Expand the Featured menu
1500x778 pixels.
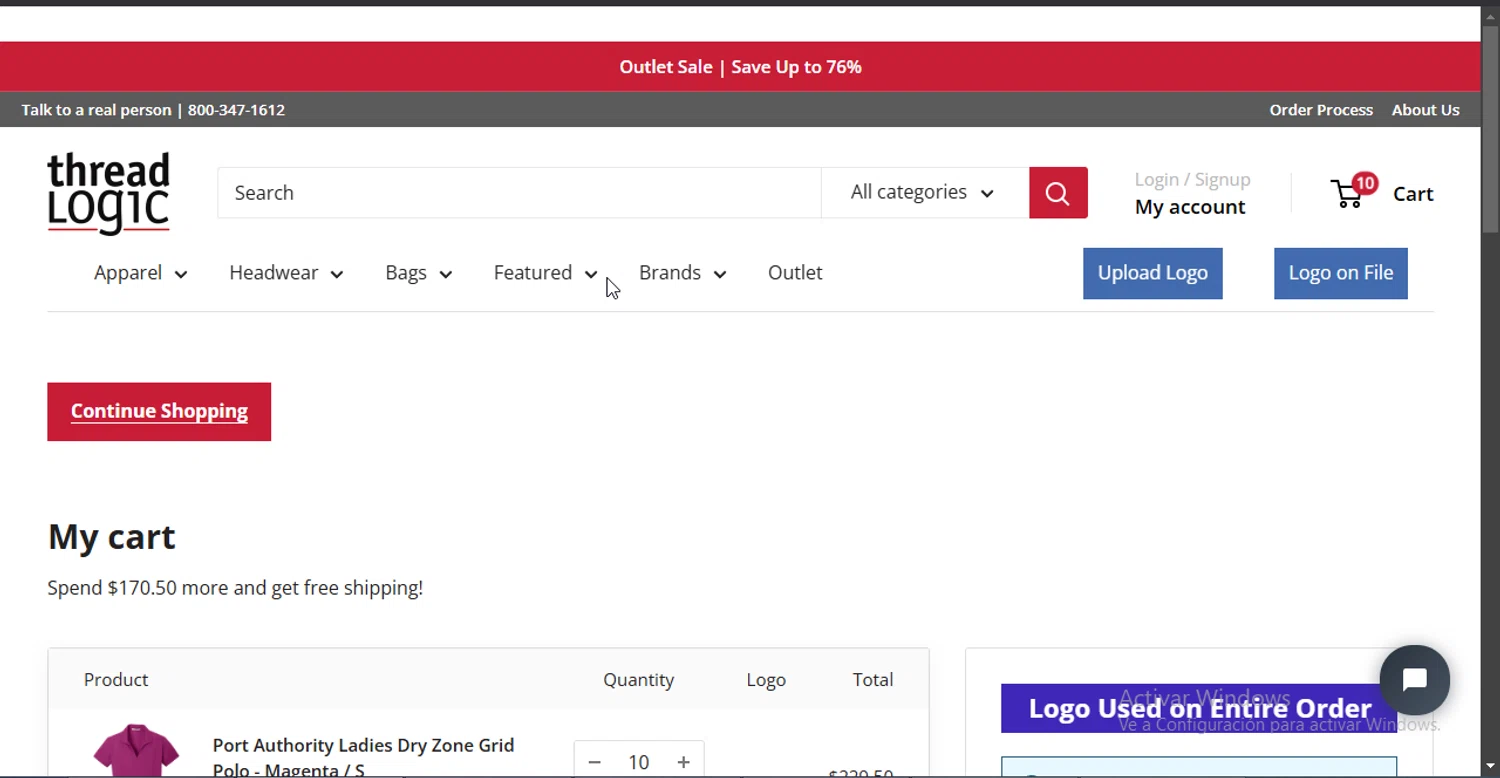tap(545, 273)
